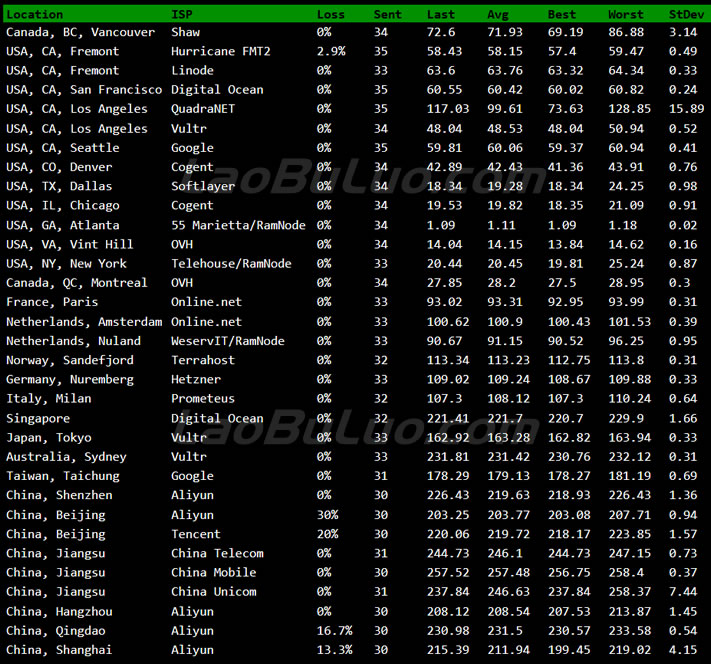Click USA, CO, Denver location
The height and width of the screenshot is (664, 711).
point(59,167)
